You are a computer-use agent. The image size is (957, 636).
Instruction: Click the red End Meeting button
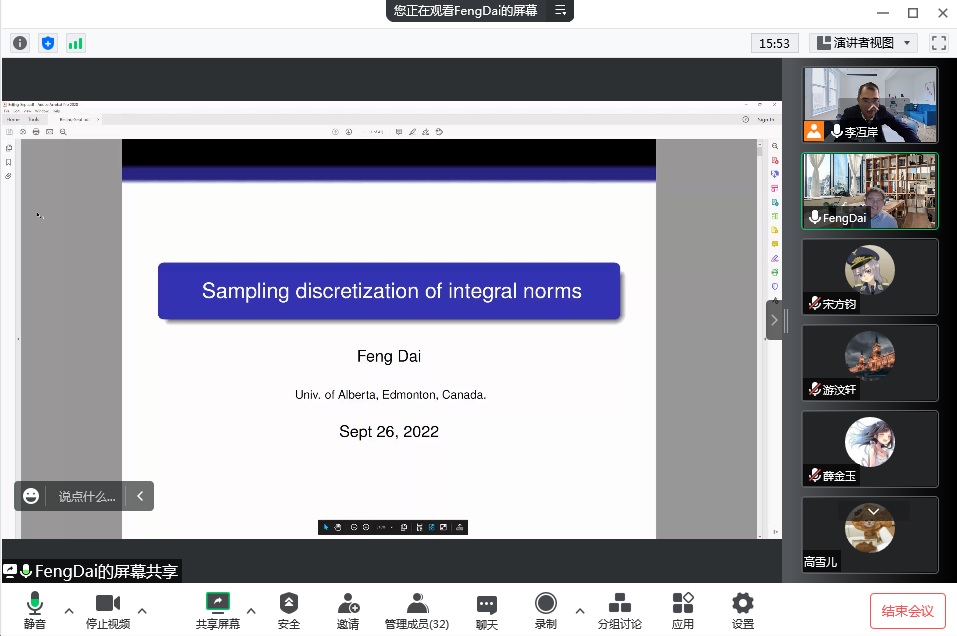(907, 610)
